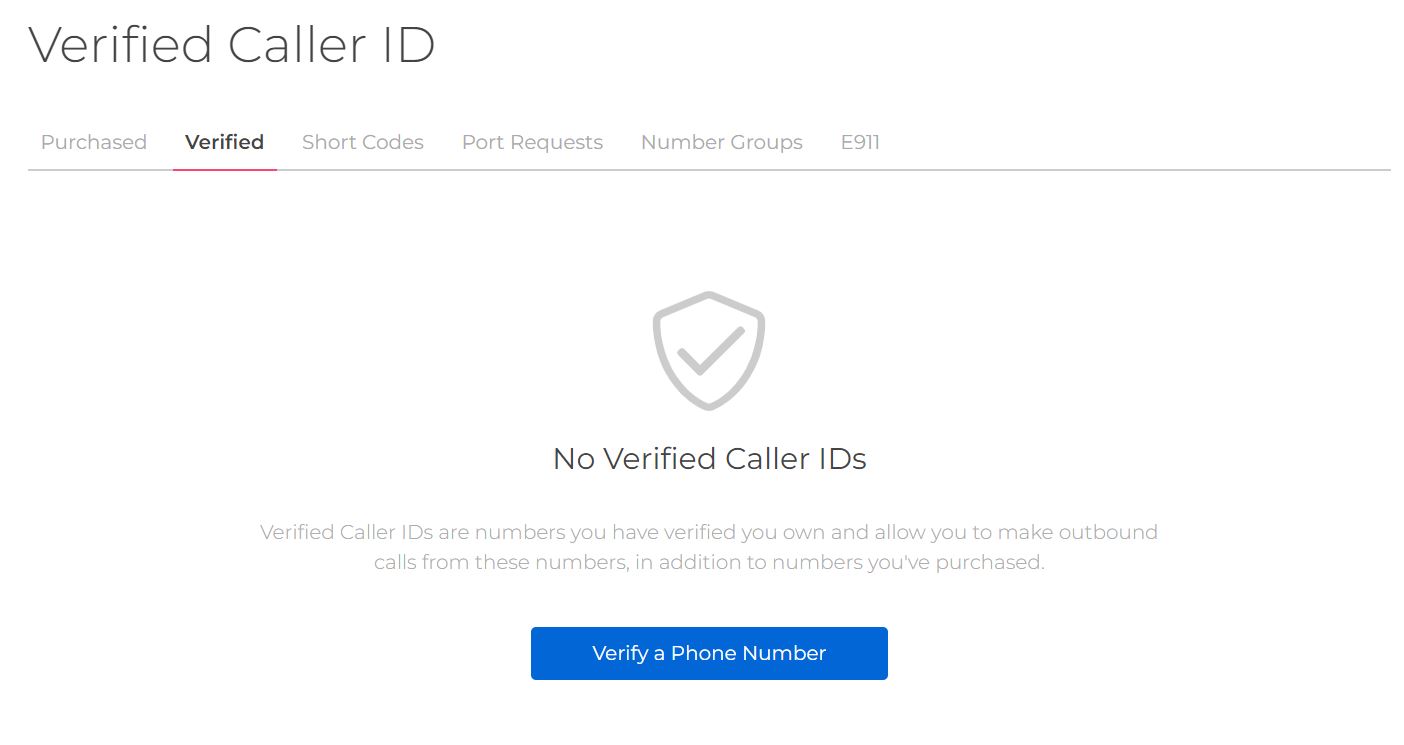
Task: Open the Purchased numbers tab
Action: (94, 142)
